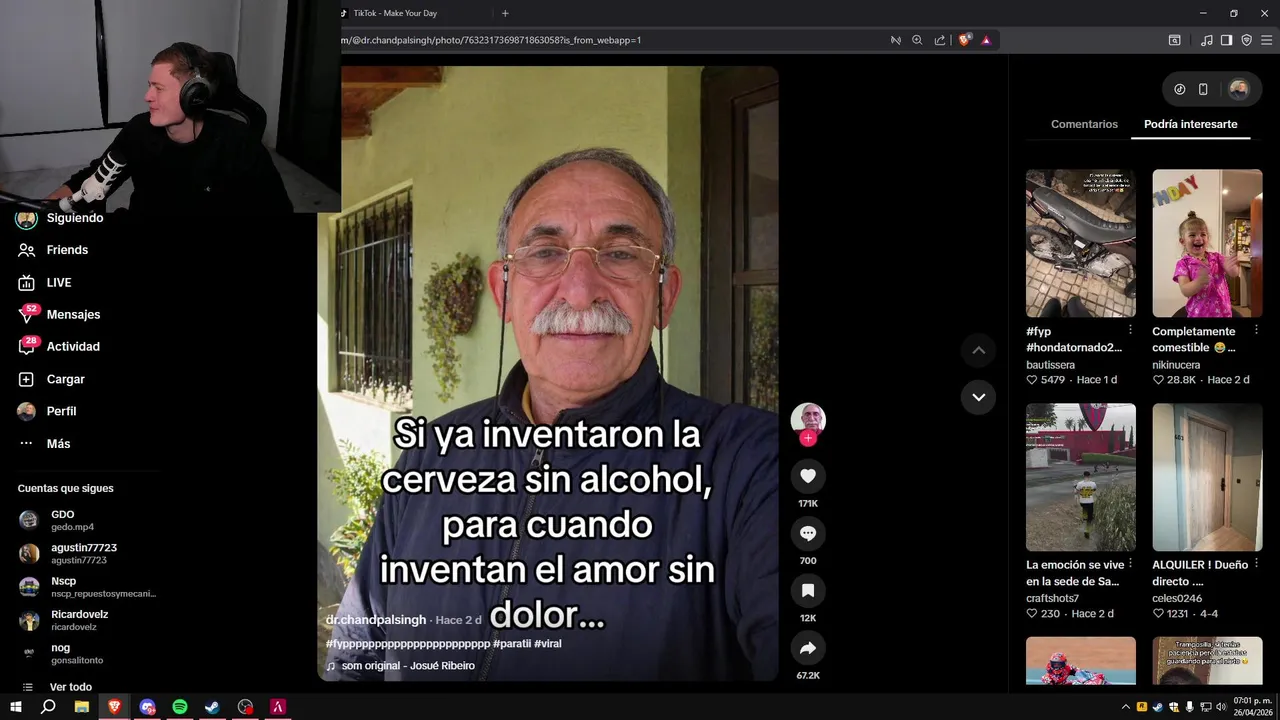
Task: Toggle the browser sidebar panel
Action: [x=1226, y=40]
